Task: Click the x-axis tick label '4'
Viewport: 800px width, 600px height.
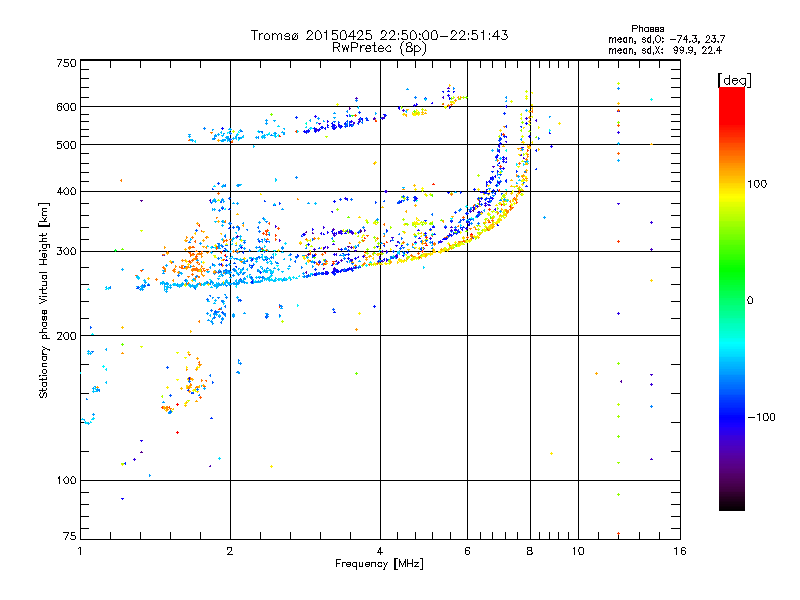Action: coord(380,551)
